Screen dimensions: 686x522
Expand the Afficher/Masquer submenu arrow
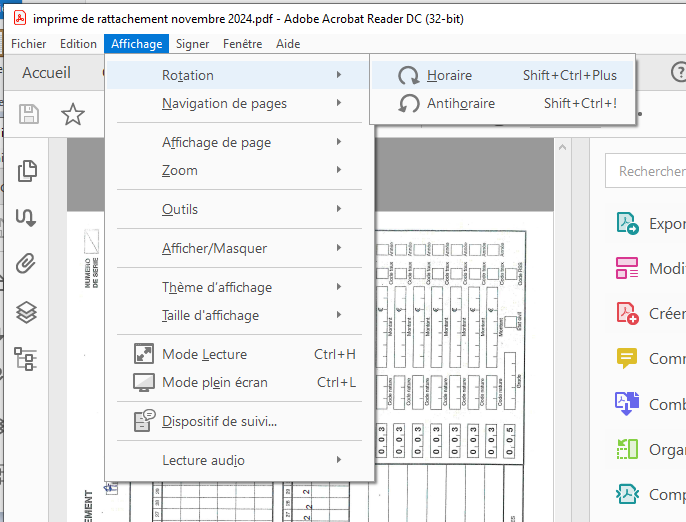pos(339,248)
